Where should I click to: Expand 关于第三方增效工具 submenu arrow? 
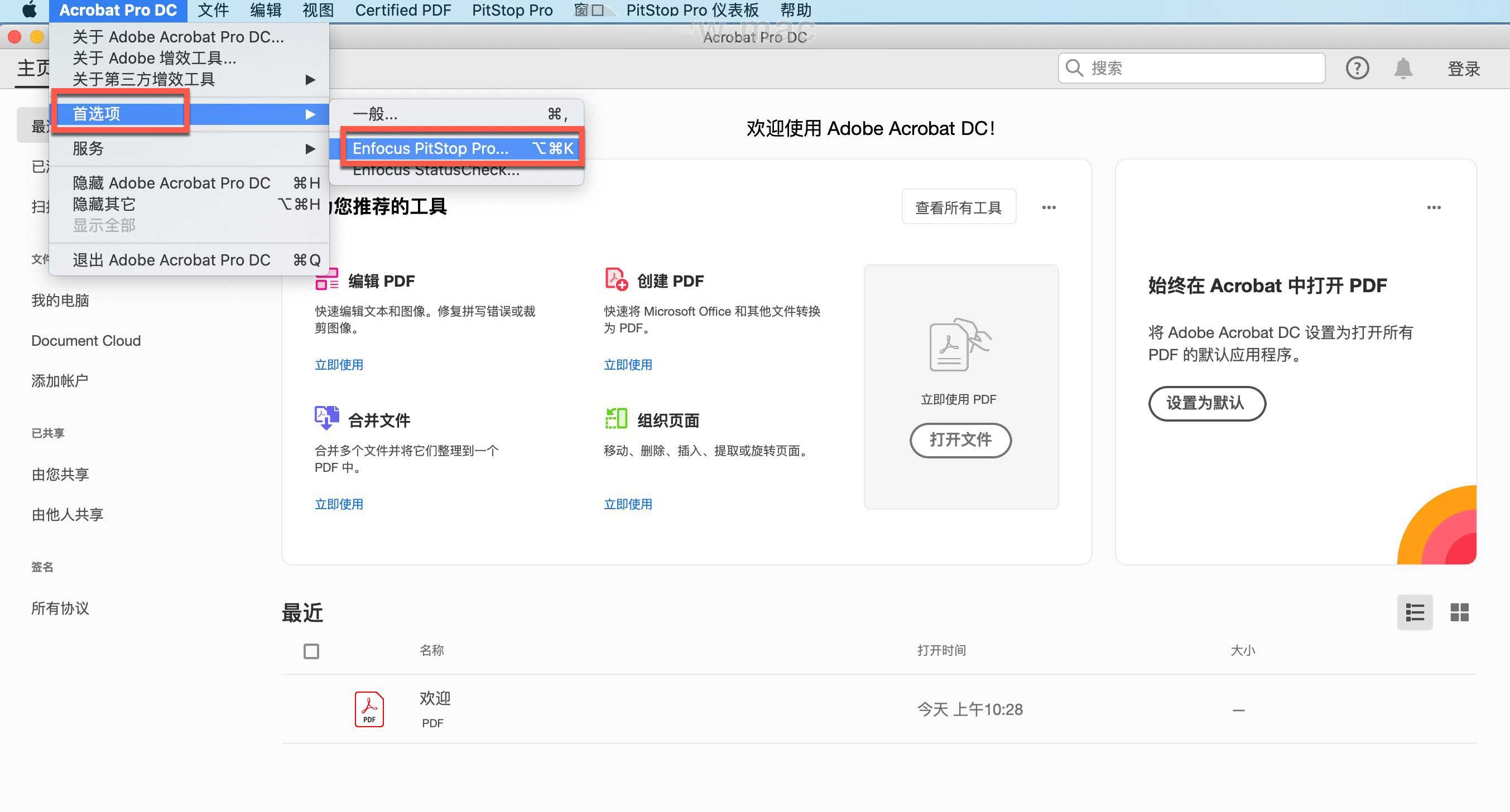310,80
